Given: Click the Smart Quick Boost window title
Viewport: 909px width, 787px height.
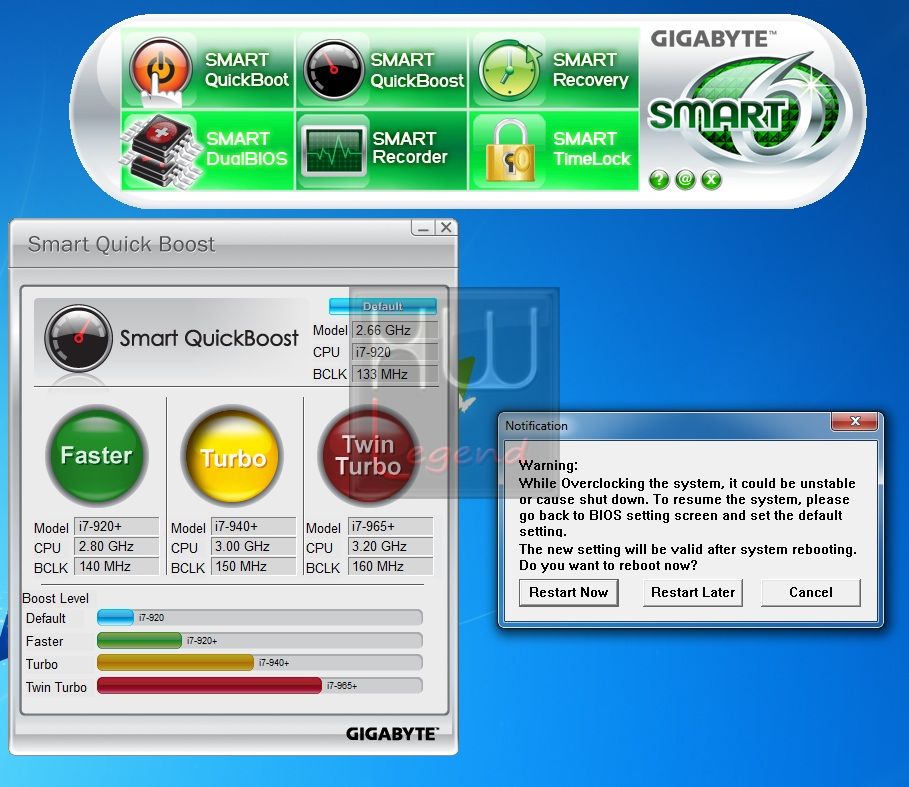Looking at the screenshot, I should [121, 244].
